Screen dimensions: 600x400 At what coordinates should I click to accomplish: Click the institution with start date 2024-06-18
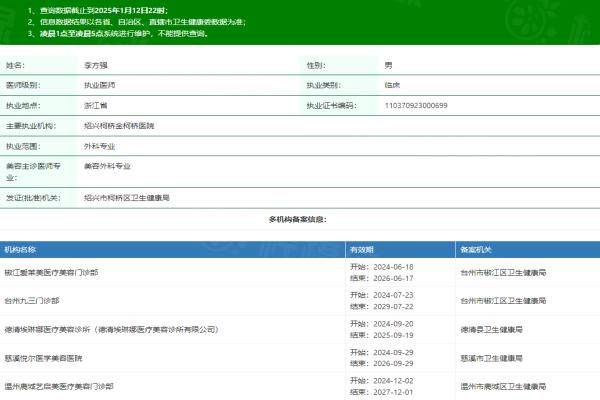coord(51,273)
